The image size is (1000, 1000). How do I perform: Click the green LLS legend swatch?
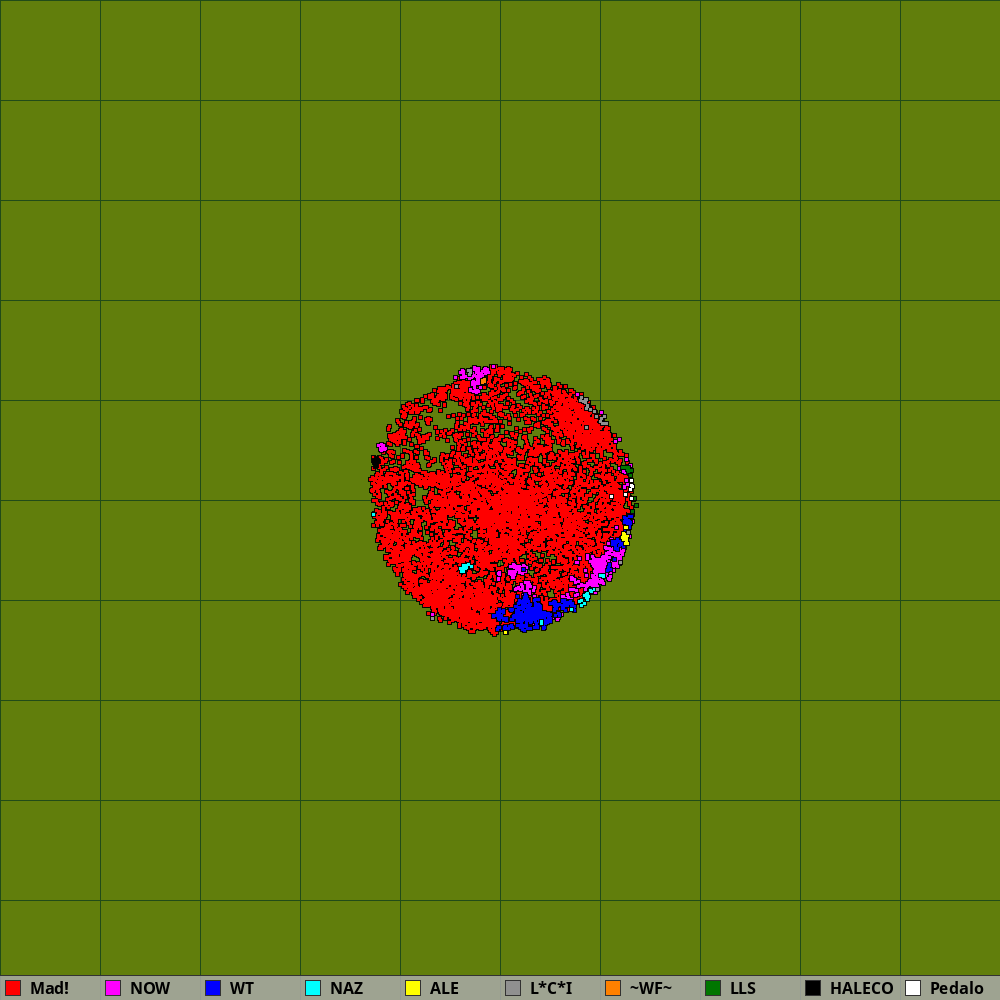713,988
